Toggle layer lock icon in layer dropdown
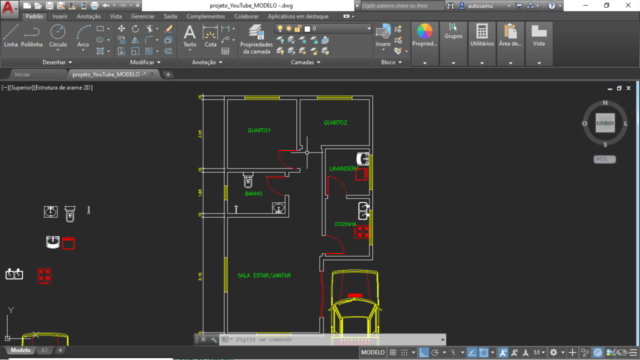The height and width of the screenshot is (360, 640). coord(298,29)
